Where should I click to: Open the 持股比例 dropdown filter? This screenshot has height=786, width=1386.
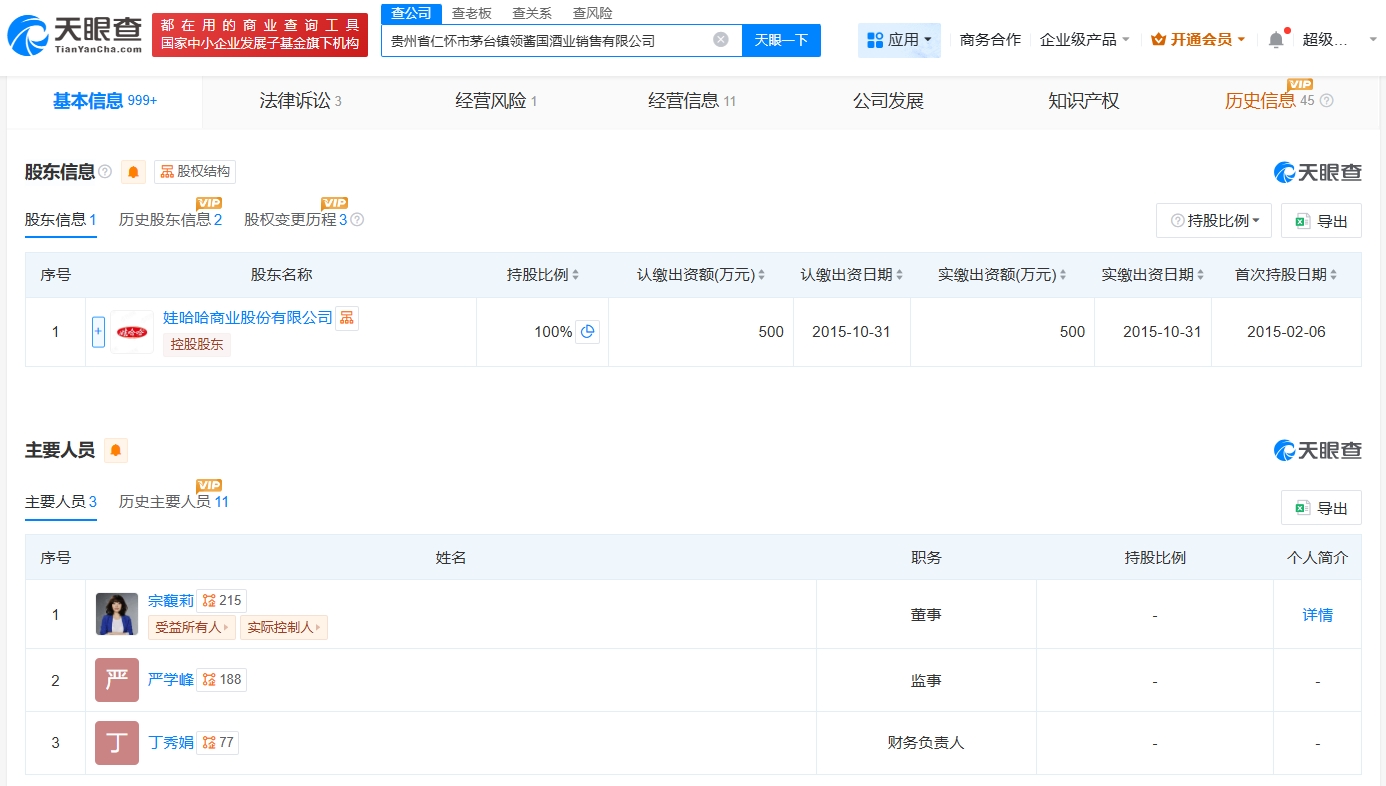[1214, 221]
